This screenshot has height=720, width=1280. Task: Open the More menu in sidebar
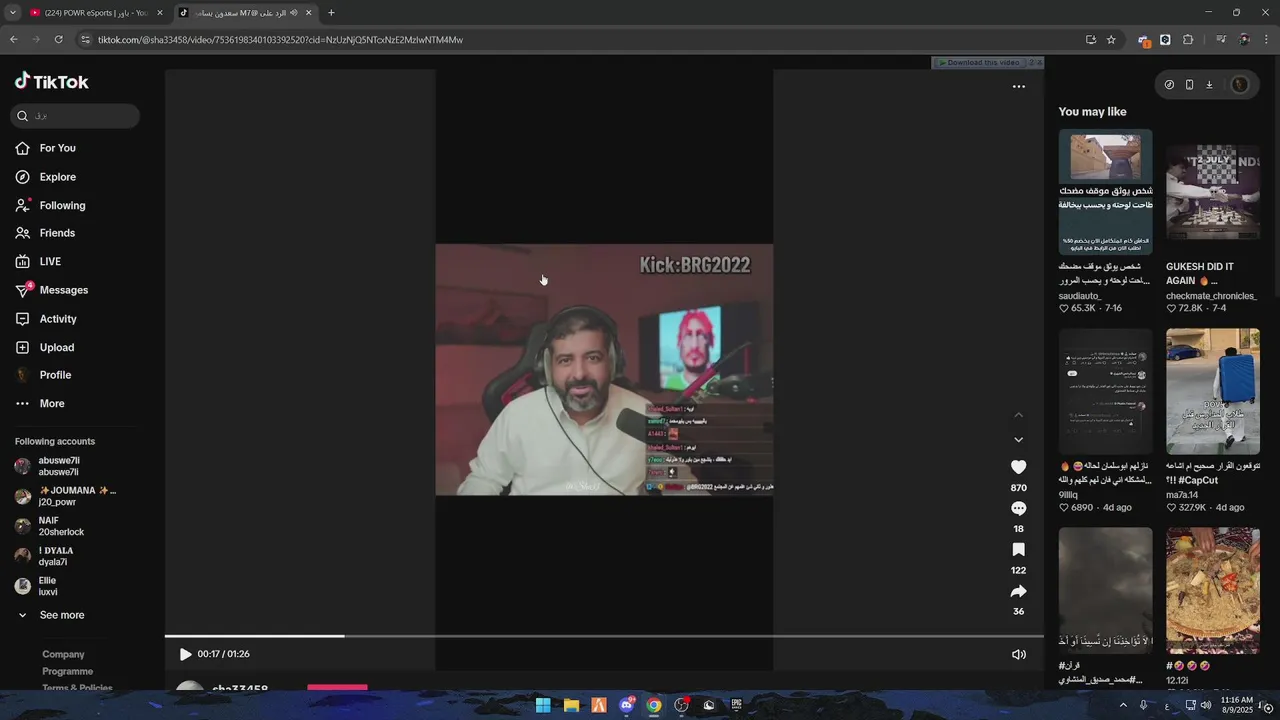tap(52, 404)
